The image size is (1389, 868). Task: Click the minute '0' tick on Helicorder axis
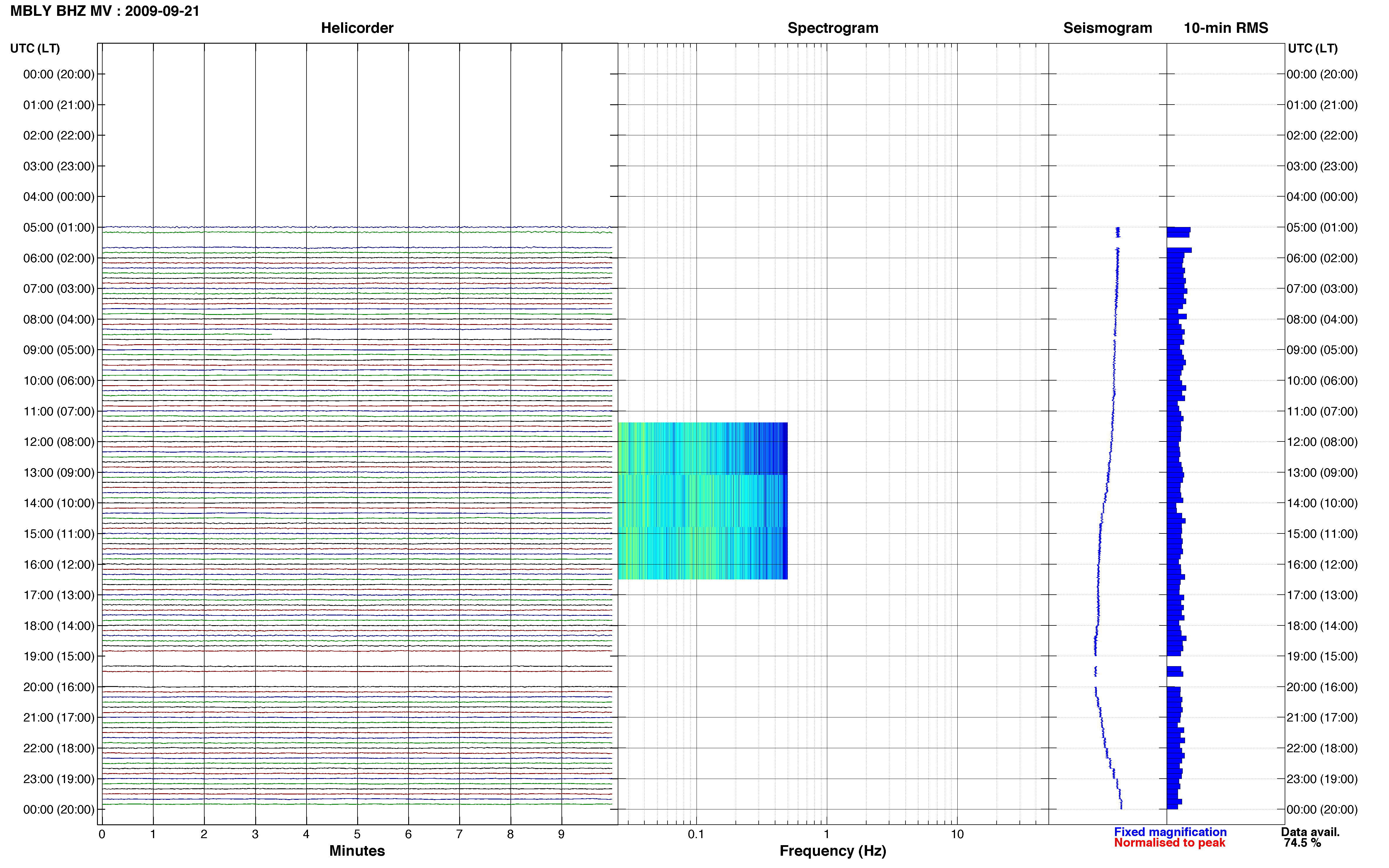[102, 834]
